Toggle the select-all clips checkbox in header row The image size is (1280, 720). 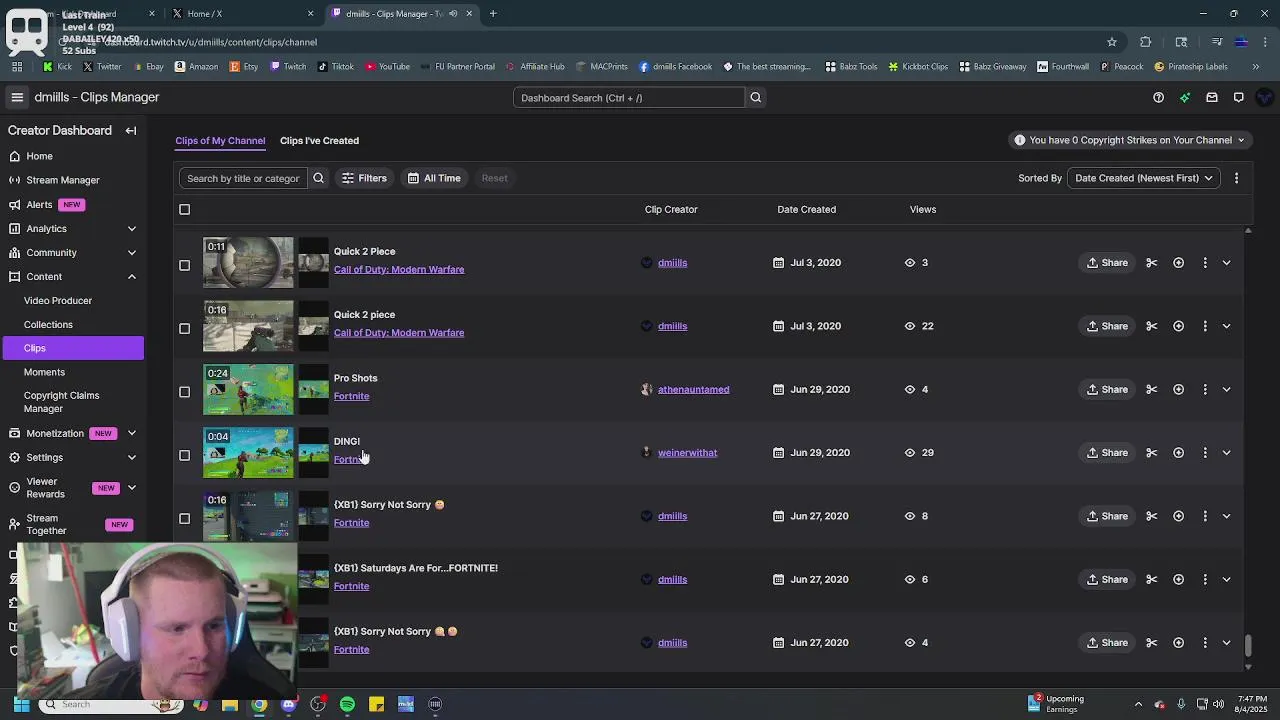tap(184, 209)
